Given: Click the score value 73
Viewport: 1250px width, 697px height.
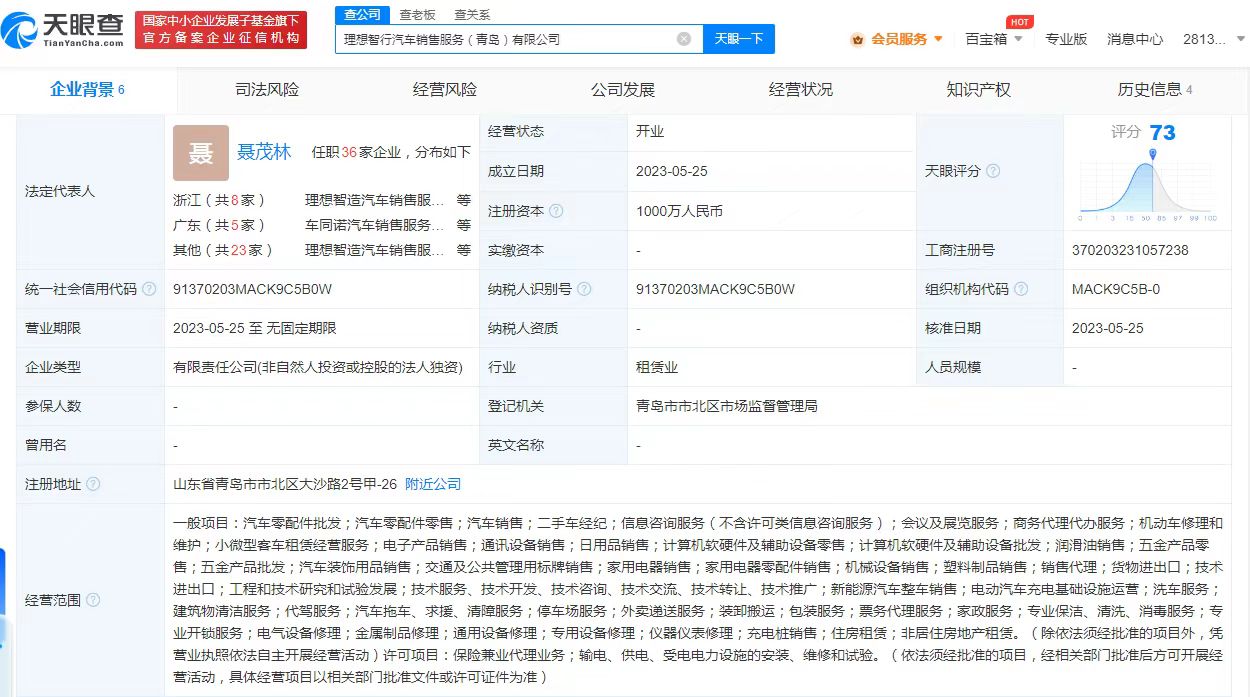Looking at the screenshot, I should point(1163,133).
